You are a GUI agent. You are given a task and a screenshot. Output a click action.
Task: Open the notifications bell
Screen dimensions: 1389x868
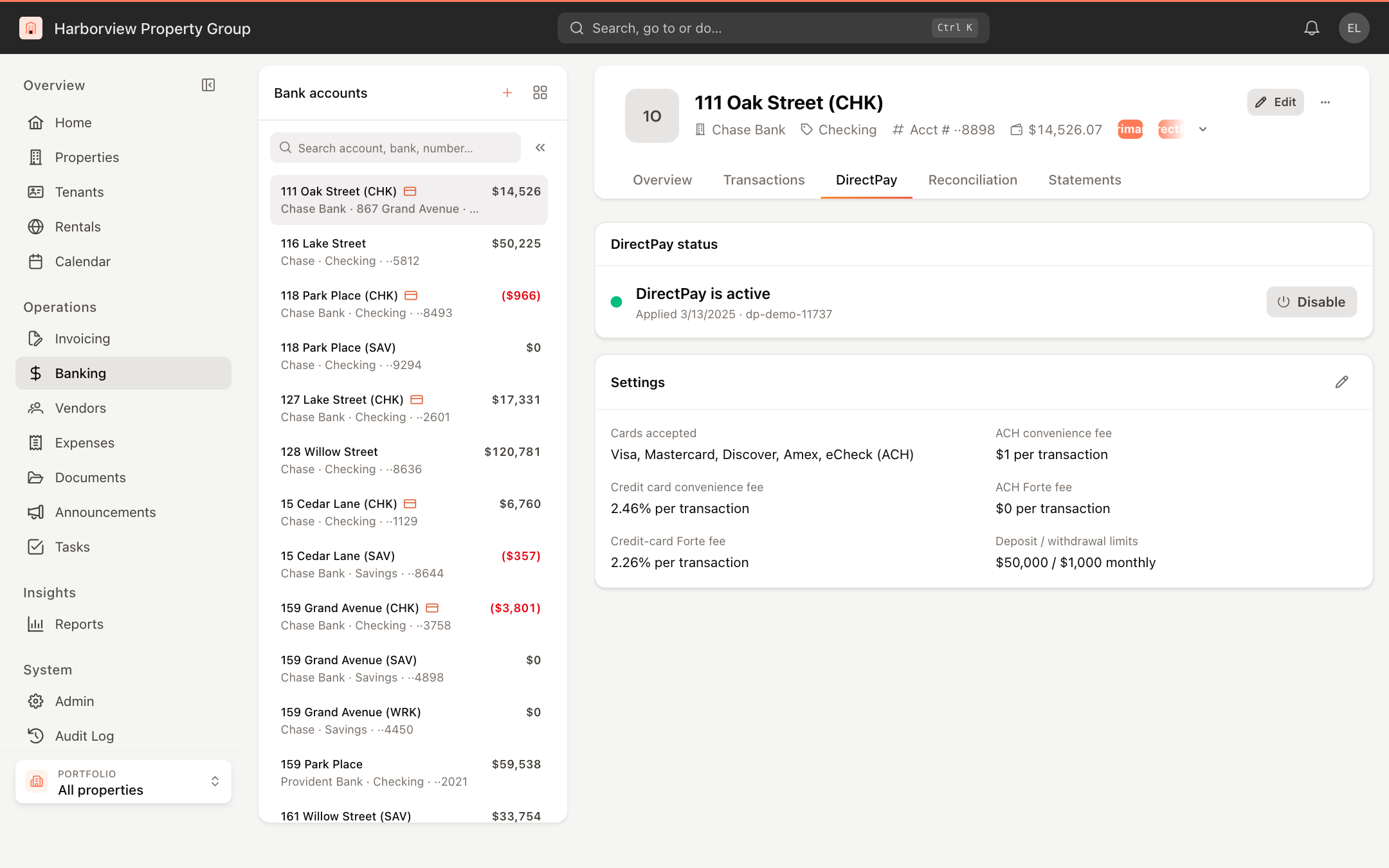pos(1312,28)
